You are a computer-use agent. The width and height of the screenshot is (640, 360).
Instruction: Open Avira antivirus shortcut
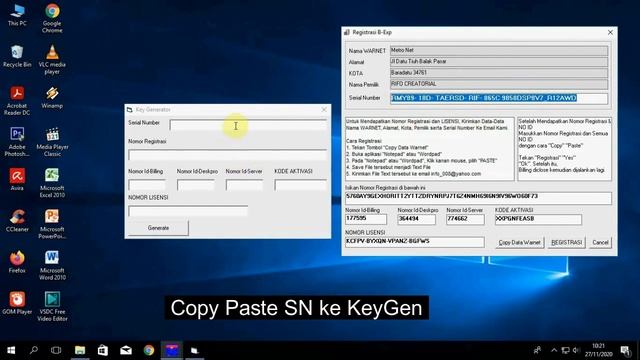click(x=17, y=180)
